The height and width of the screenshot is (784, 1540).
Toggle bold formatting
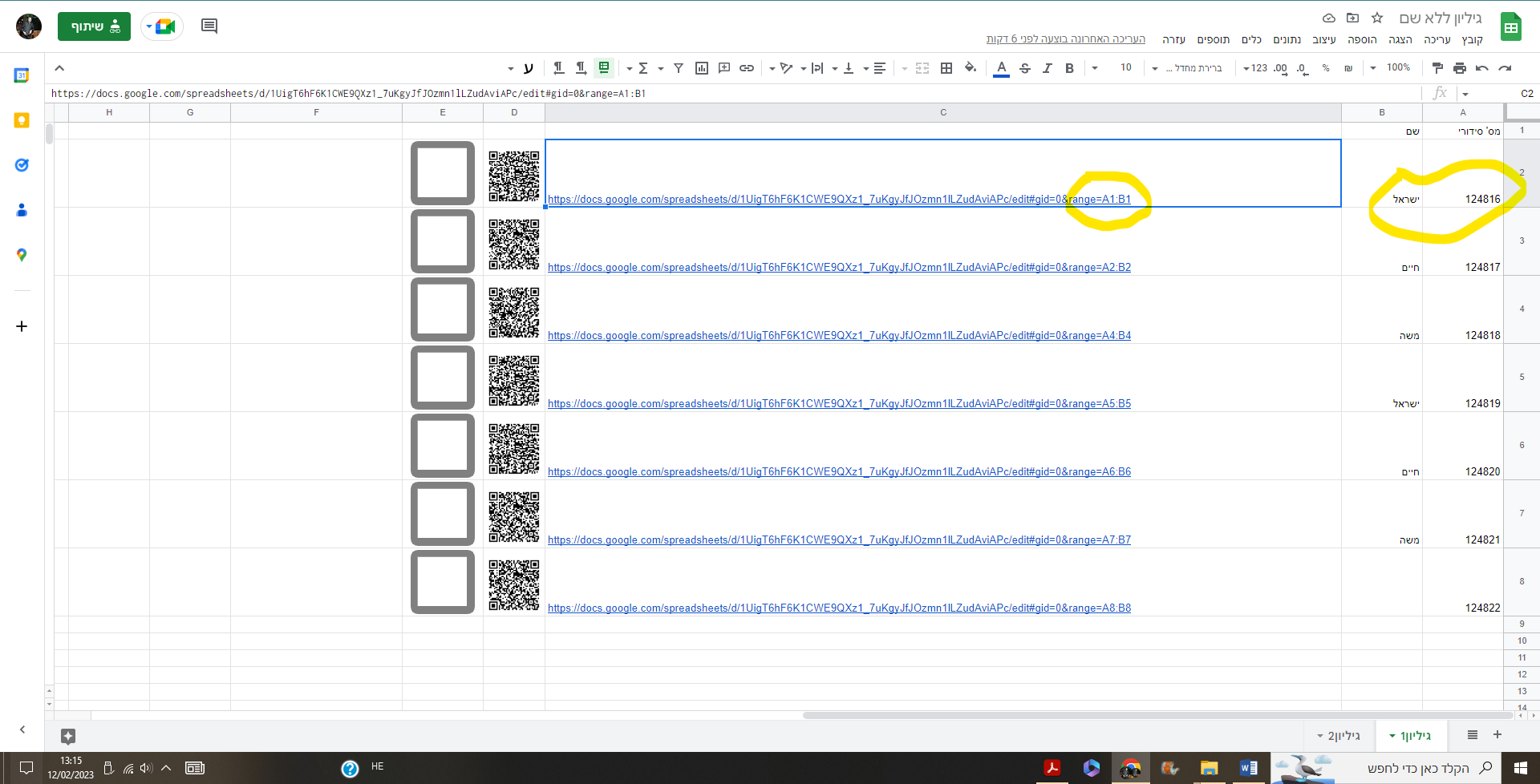click(1069, 68)
